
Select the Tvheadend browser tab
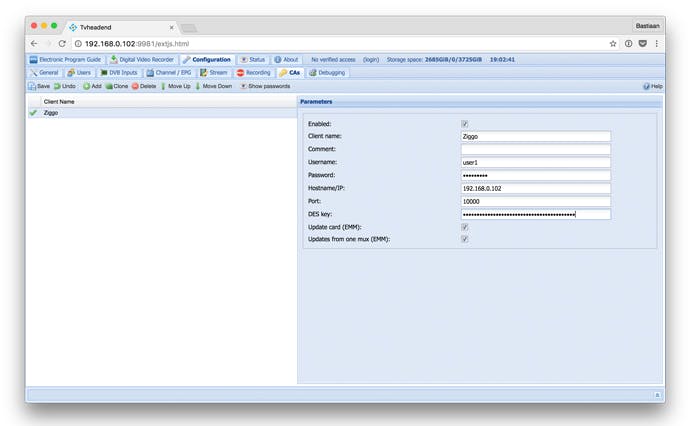tap(121, 27)
